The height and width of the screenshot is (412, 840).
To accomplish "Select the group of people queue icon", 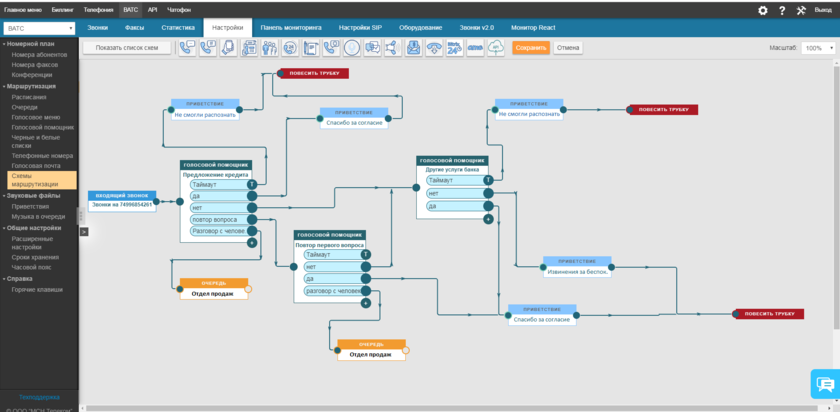I will tap(270, 47).
